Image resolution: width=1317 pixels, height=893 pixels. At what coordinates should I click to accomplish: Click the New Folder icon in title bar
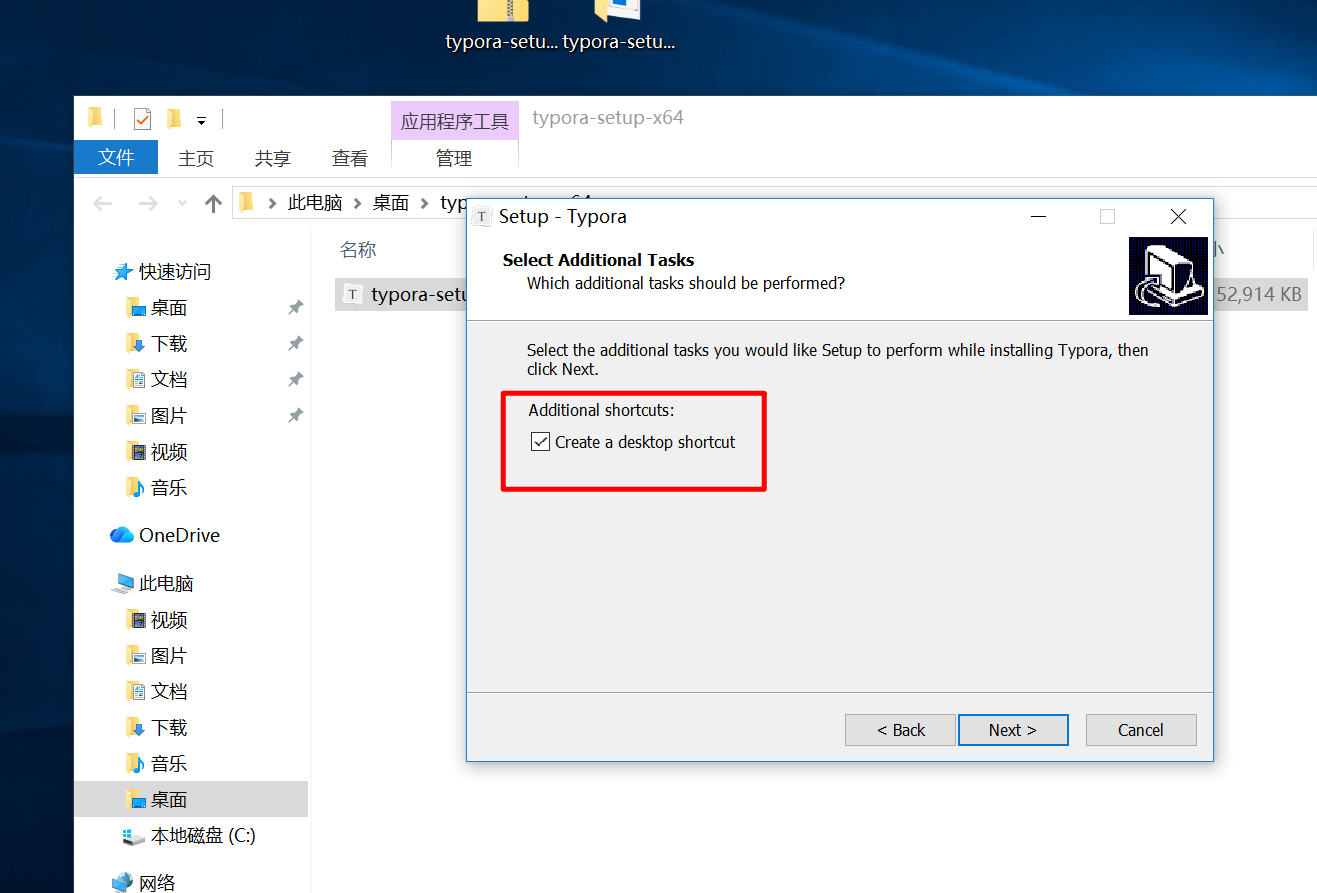[174, 119]
